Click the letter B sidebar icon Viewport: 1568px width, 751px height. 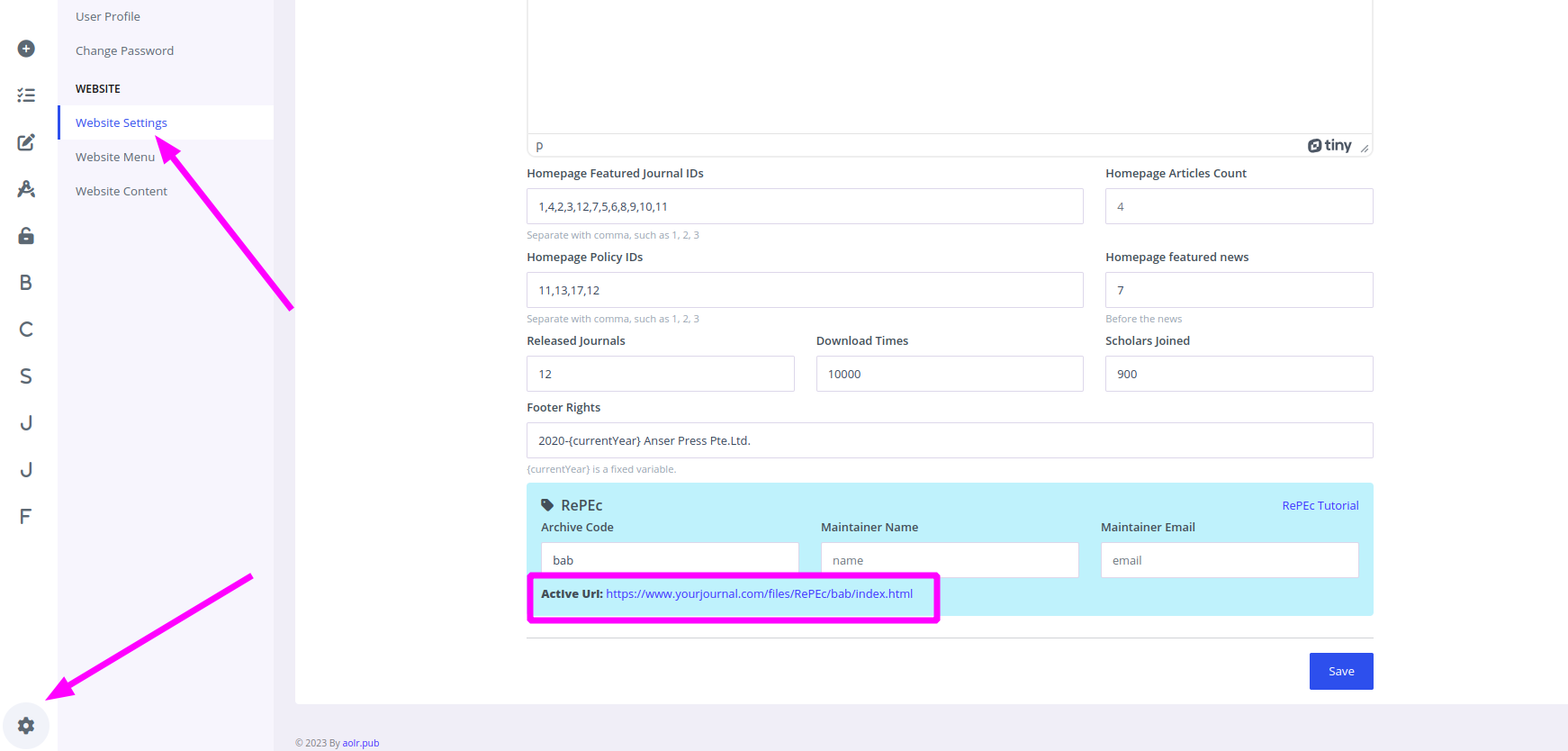click(x=26, y=283)
